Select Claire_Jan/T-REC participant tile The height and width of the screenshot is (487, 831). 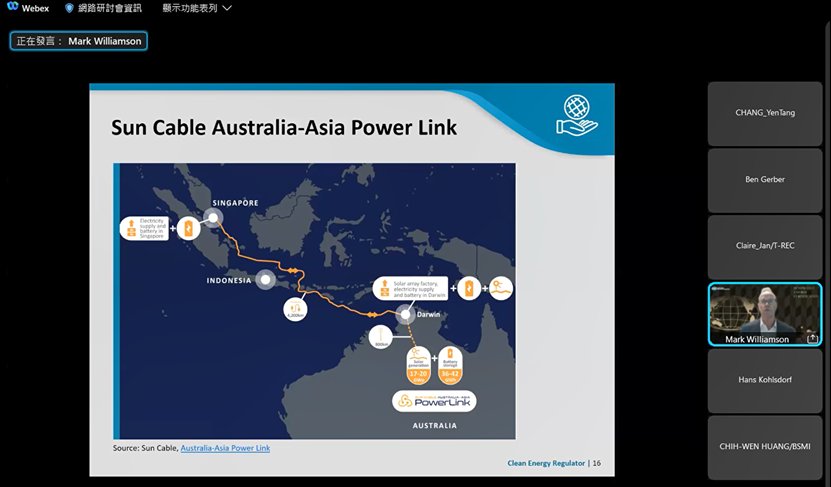tap(765, 247)
